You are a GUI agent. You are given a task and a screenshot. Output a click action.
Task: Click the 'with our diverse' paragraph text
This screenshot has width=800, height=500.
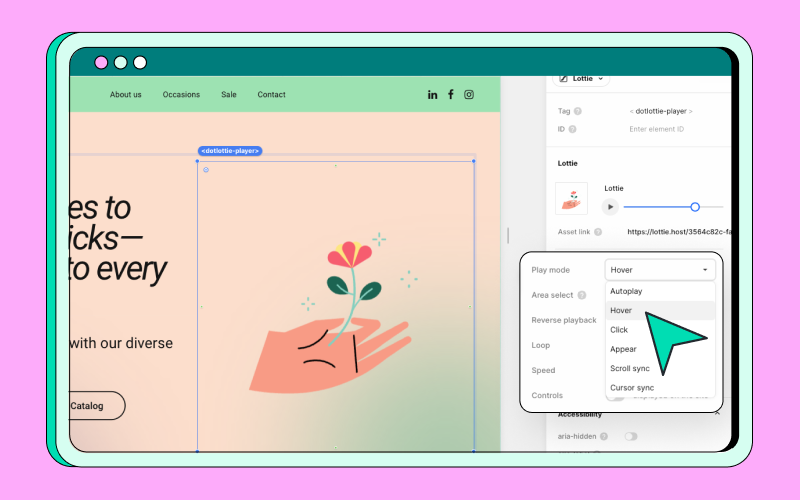(121, 343)
